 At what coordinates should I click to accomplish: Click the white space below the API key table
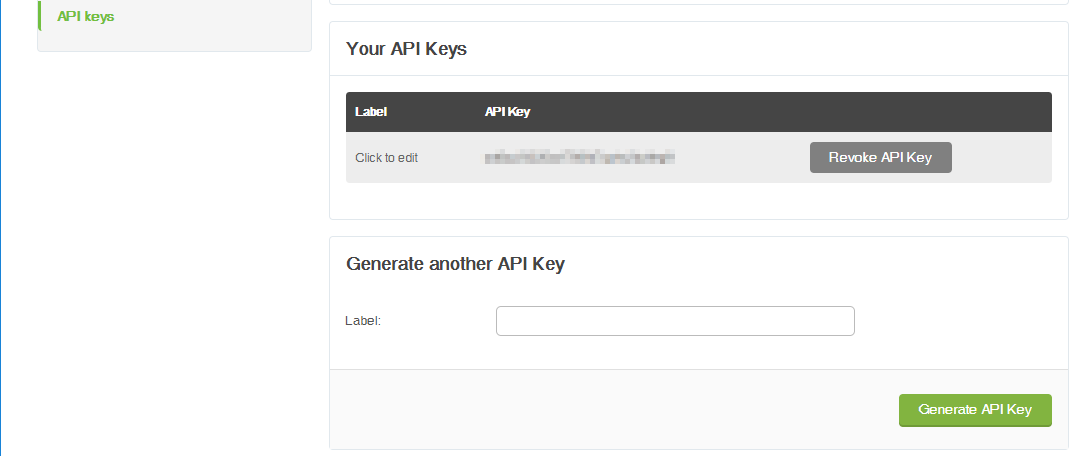click(x=698, y=200)
